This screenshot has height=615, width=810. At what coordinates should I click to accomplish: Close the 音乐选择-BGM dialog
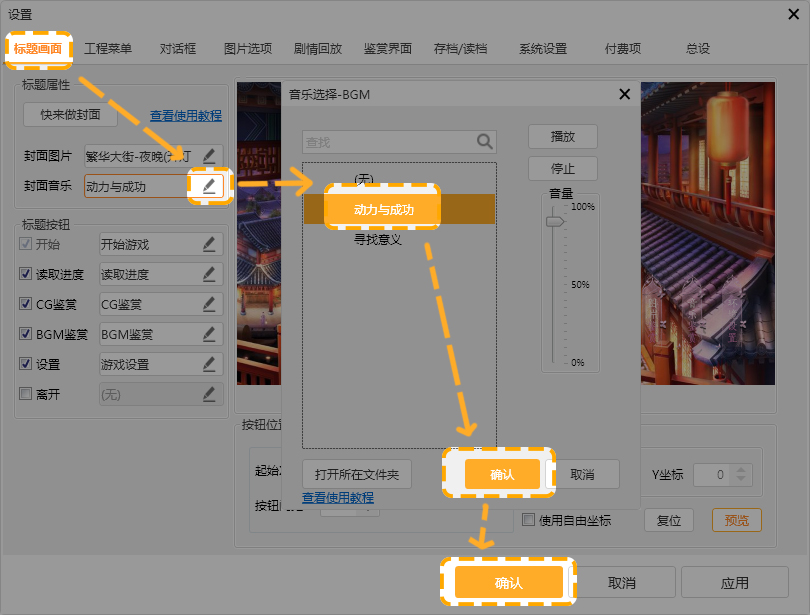click(x=625, y=94)
